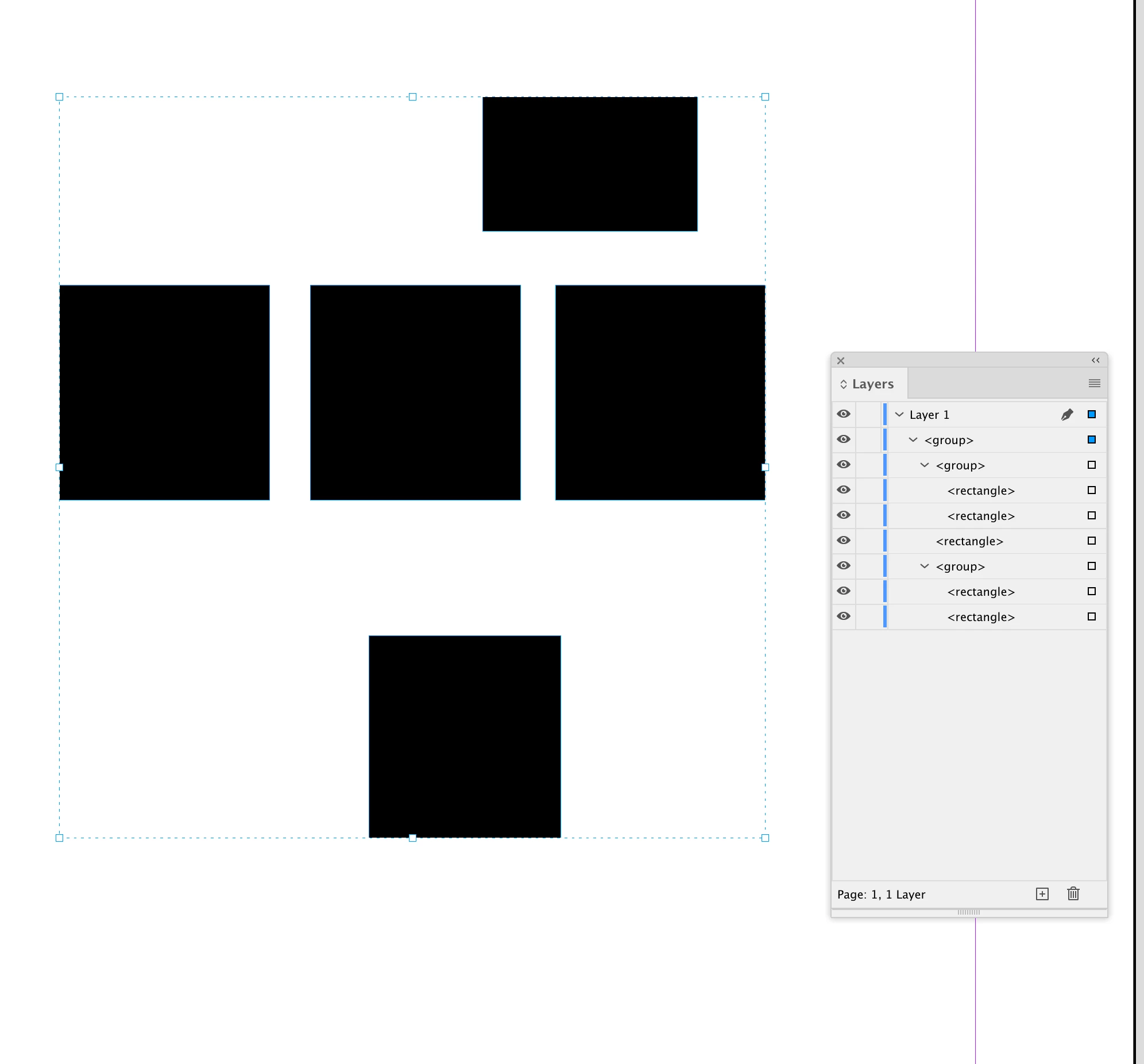The height and width of the screenshot is (1064, 1144).
Task: Open the Layers panel flyout menu
Action: 1094,383
